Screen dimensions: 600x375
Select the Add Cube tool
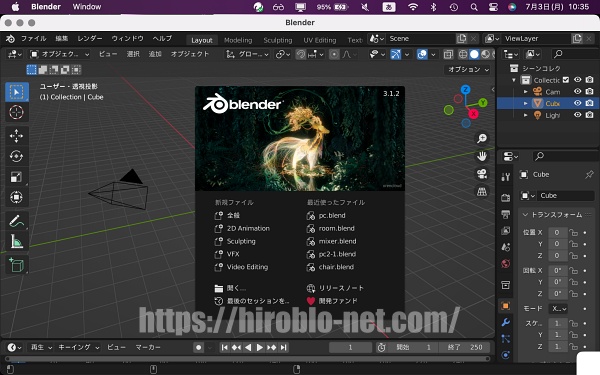click(16, 265)
